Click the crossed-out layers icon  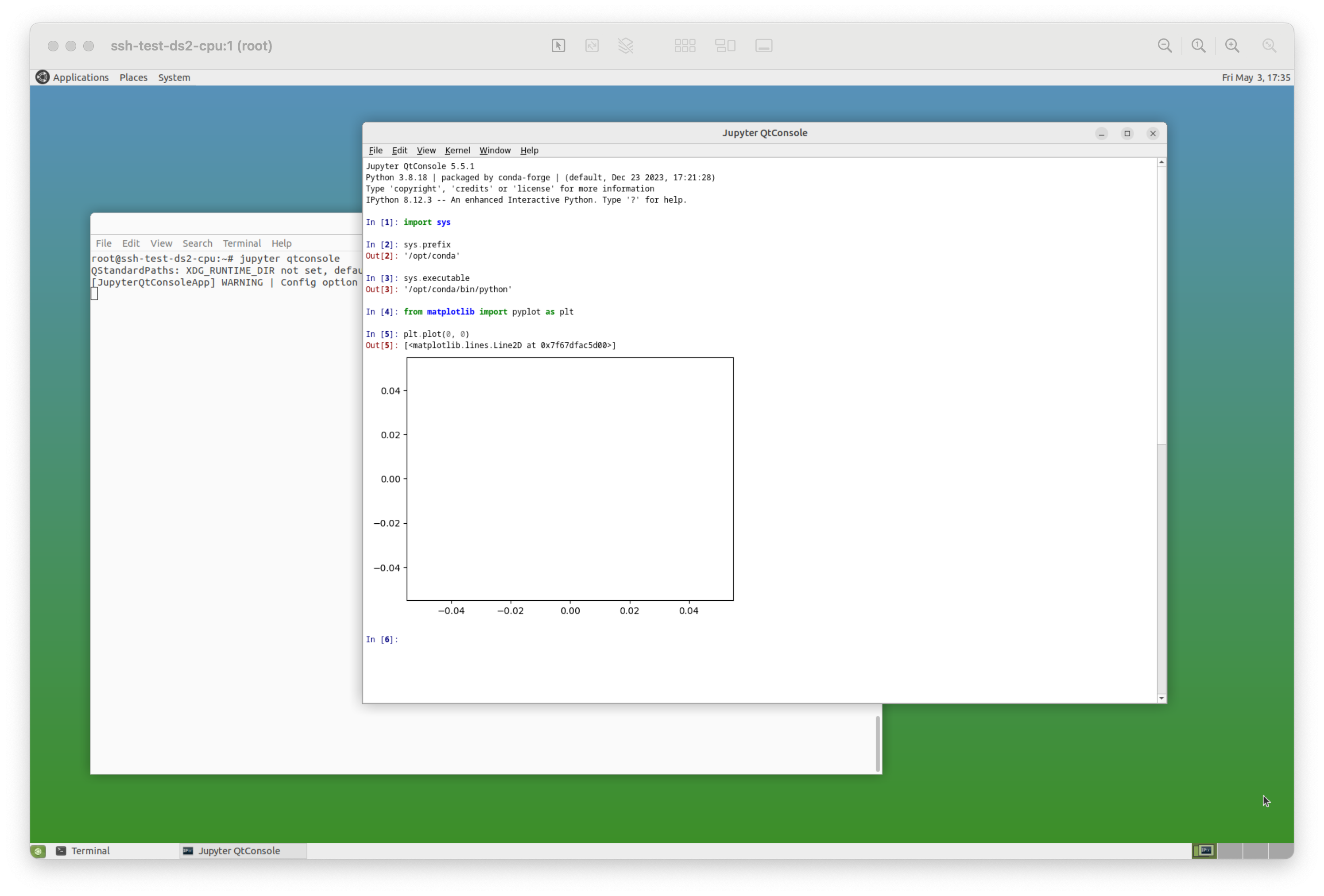pyautogui.click(x=626, y=46)
